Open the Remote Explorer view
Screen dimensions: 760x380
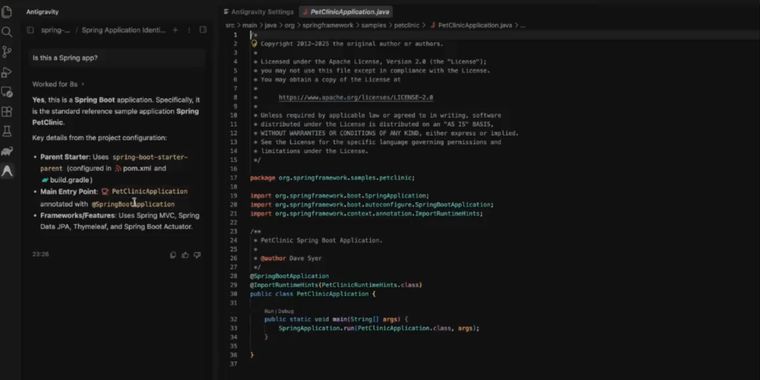[7, 92]
